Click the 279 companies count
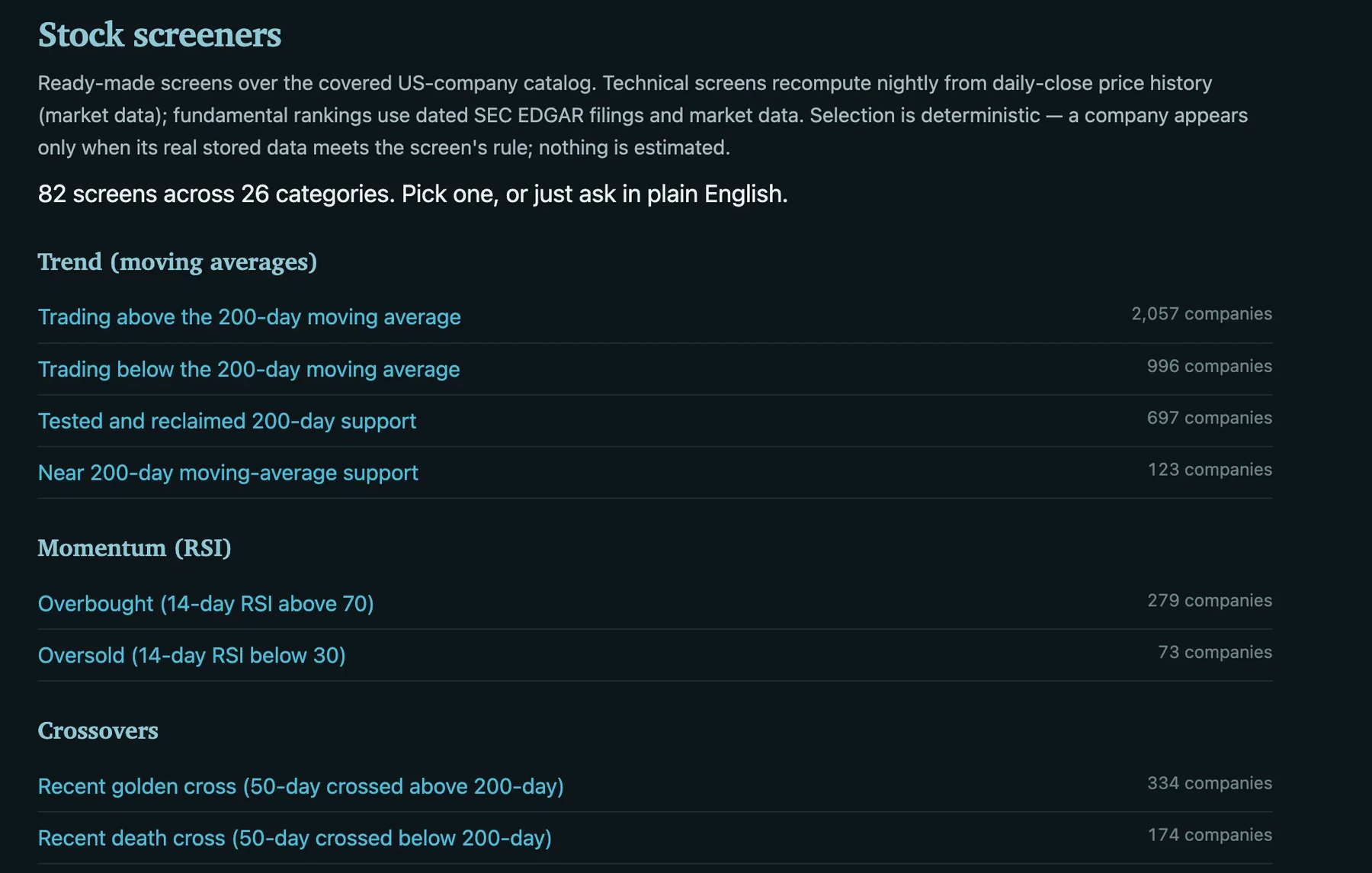This screenshot has height=873, width=1372. [x=1210, y=601]
